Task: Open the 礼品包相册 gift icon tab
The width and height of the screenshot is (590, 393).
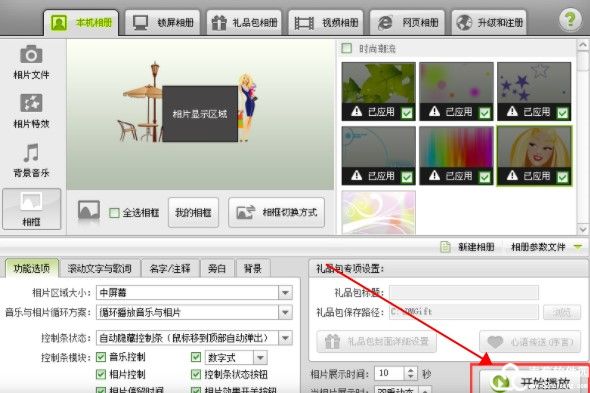Action: pyautogui.click(x=219, y=23)
